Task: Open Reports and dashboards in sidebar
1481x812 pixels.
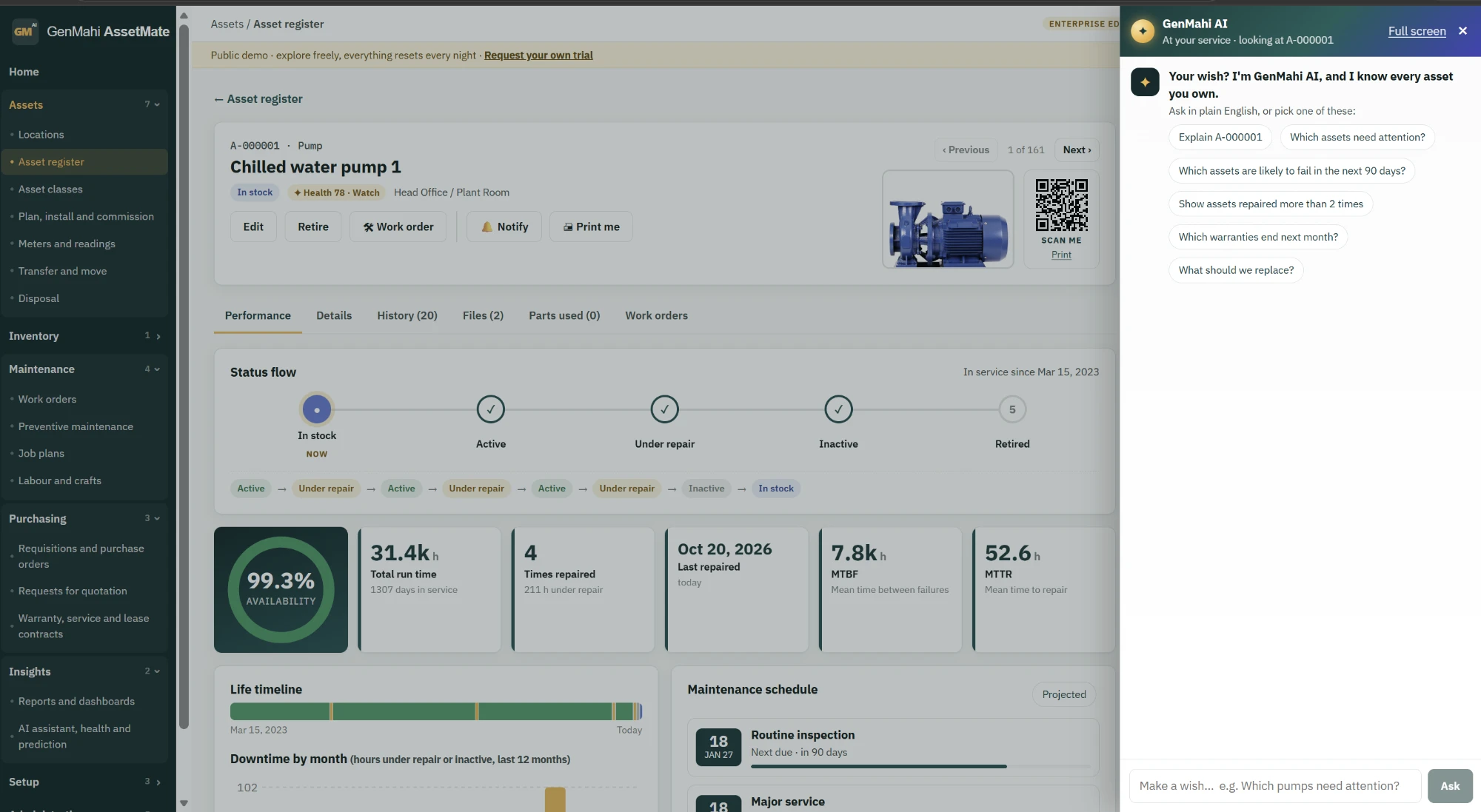Action: (76, 702)
